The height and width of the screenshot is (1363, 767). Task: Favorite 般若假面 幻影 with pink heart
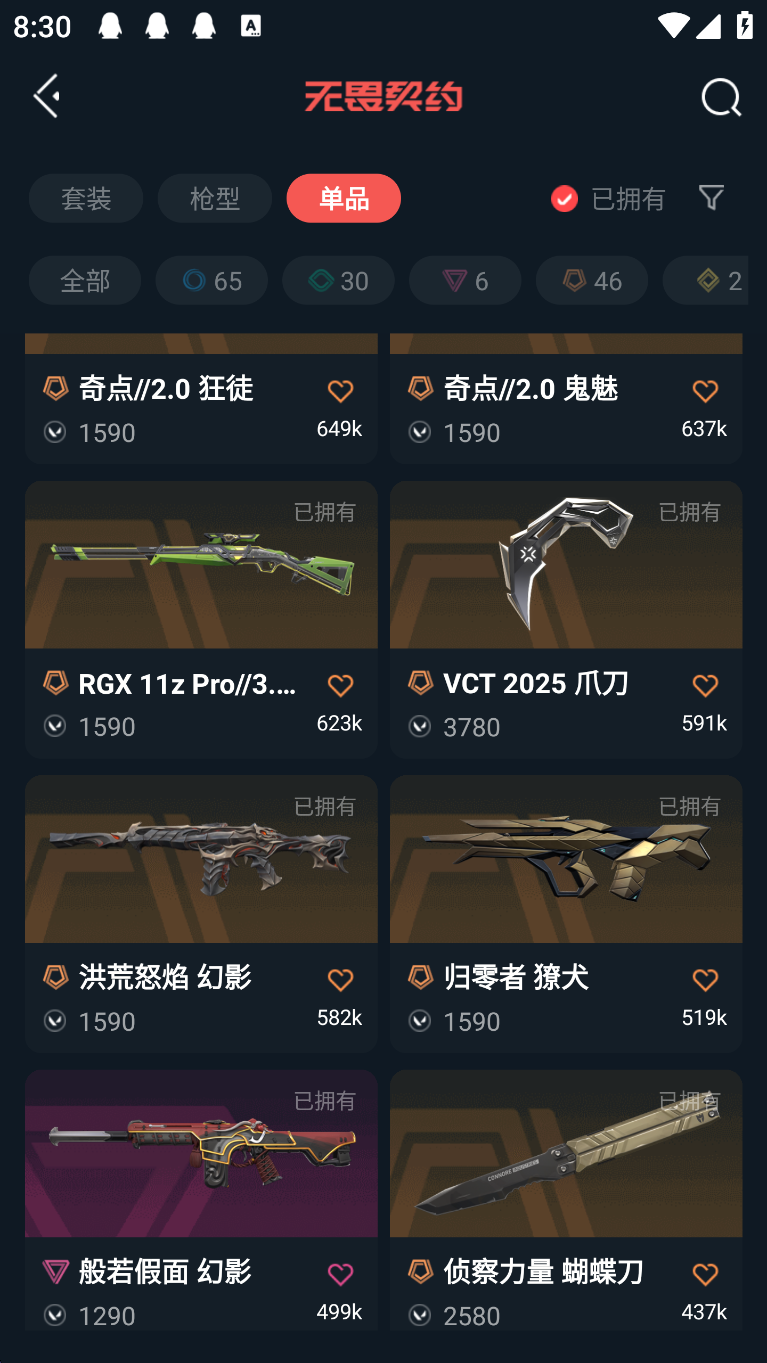(340, 1274)
